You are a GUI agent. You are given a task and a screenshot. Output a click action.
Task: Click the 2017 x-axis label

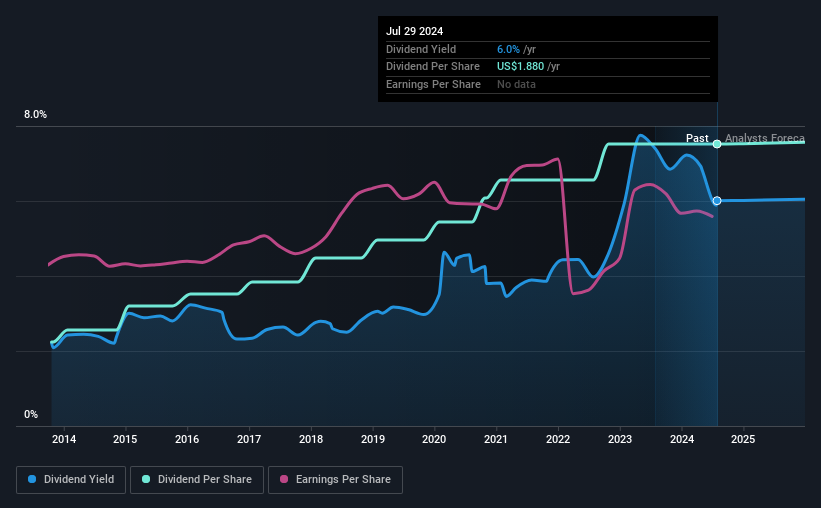coord(249,439)
